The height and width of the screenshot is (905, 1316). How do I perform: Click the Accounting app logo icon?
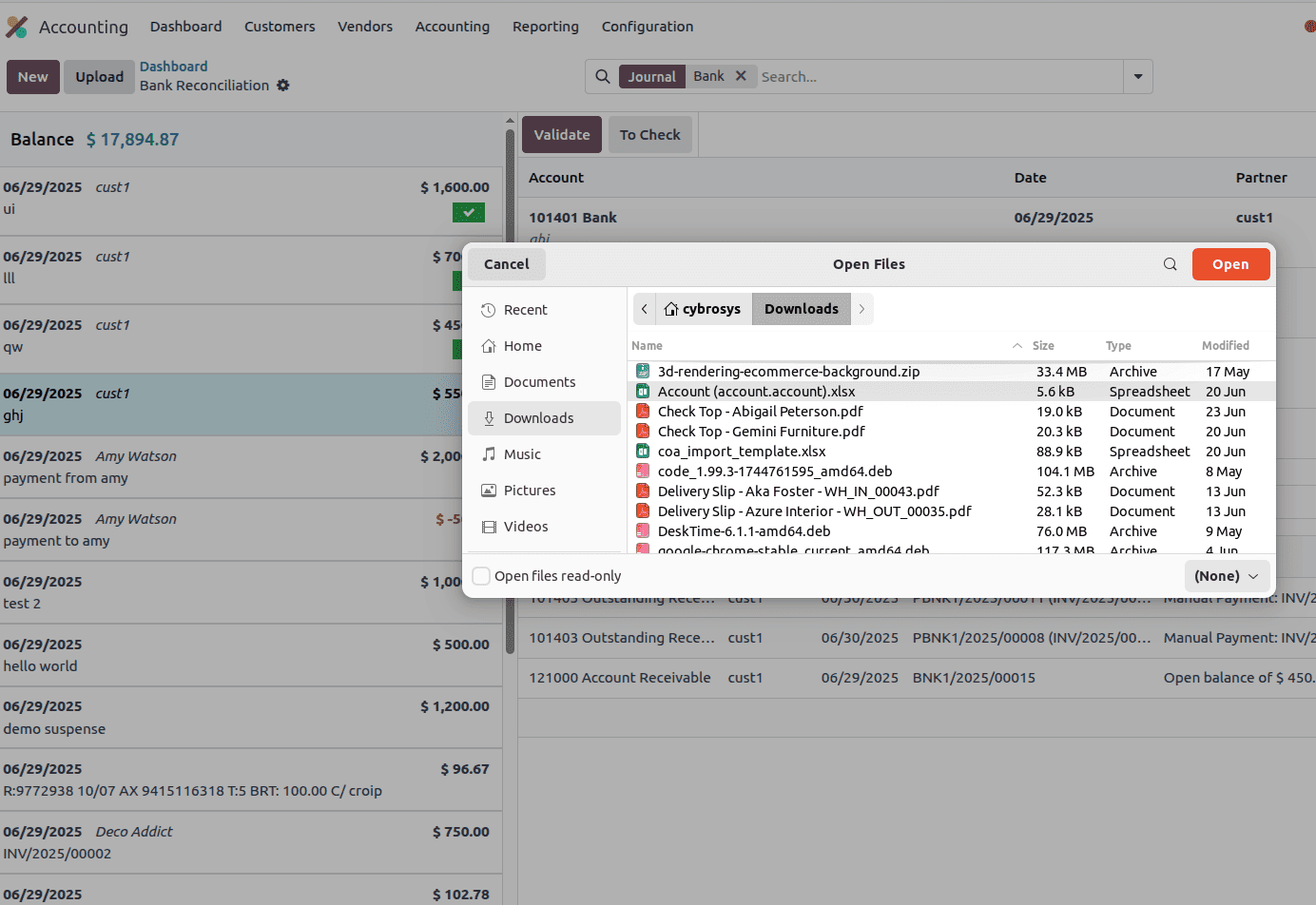pos(16,27)
